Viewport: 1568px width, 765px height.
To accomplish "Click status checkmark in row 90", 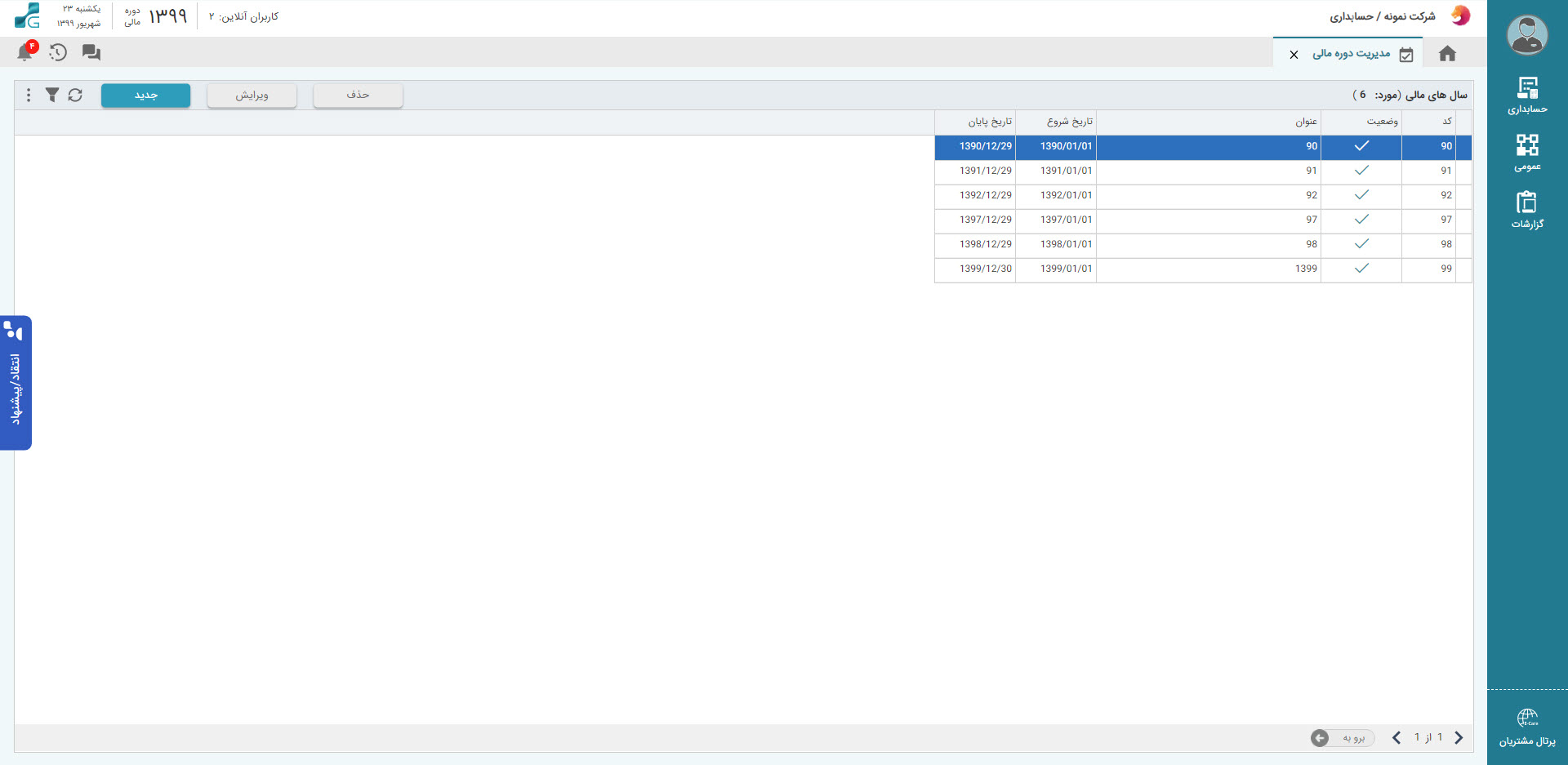I will pyautogui.click(x=1361, y=146).
